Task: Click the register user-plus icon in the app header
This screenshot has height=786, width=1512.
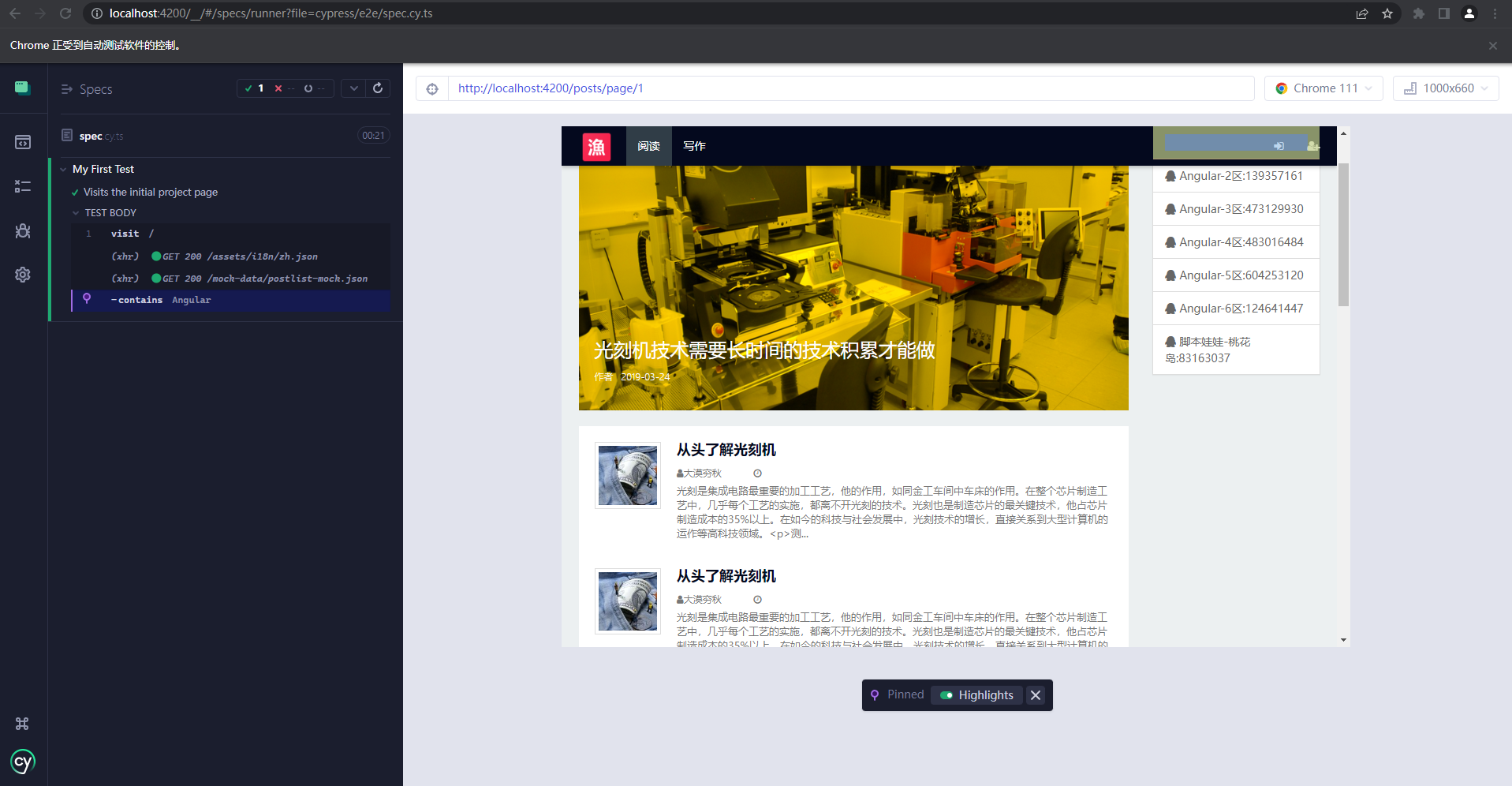Action: [1312, 146]
